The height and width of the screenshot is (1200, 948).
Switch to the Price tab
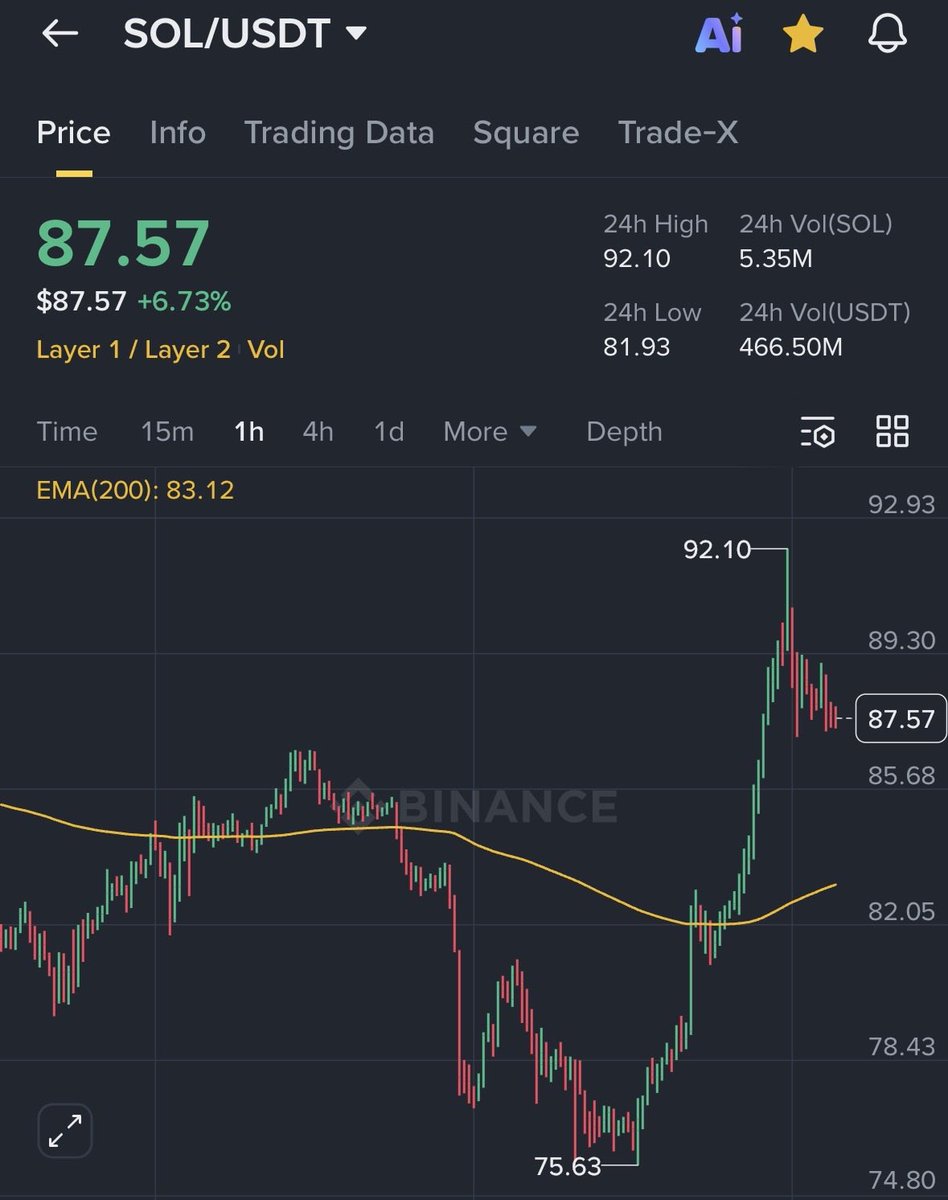pyautogui.click(x=73, y=133)
